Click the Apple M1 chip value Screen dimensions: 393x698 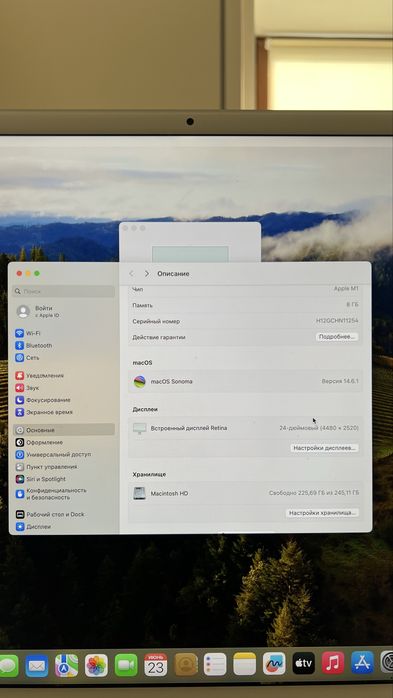(x=346, y=288)
